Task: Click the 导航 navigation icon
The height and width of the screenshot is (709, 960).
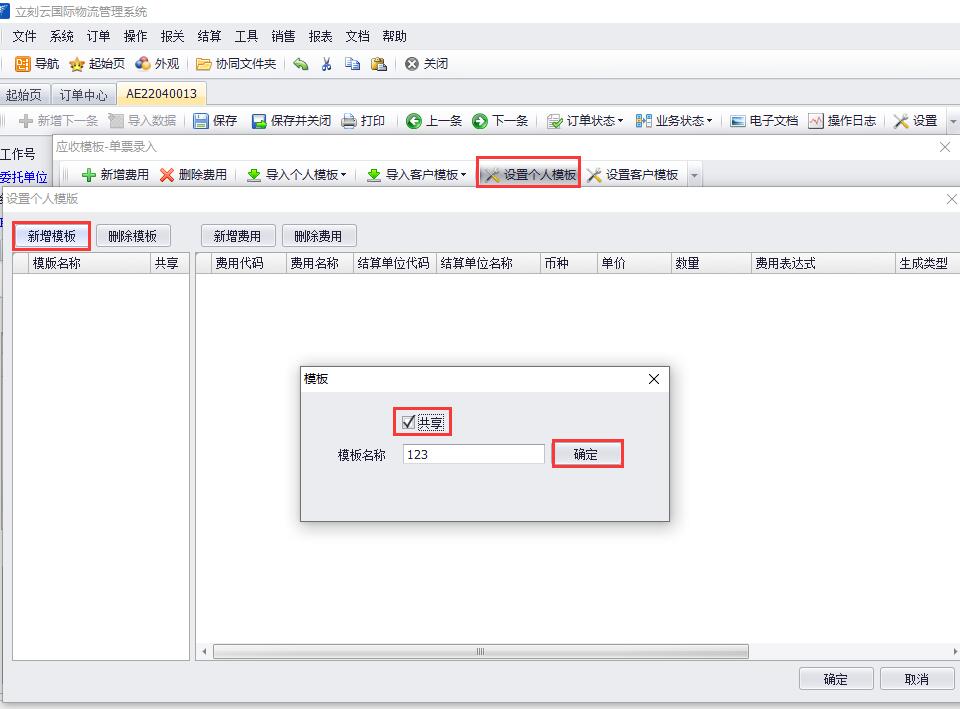Action: [22, 64]
